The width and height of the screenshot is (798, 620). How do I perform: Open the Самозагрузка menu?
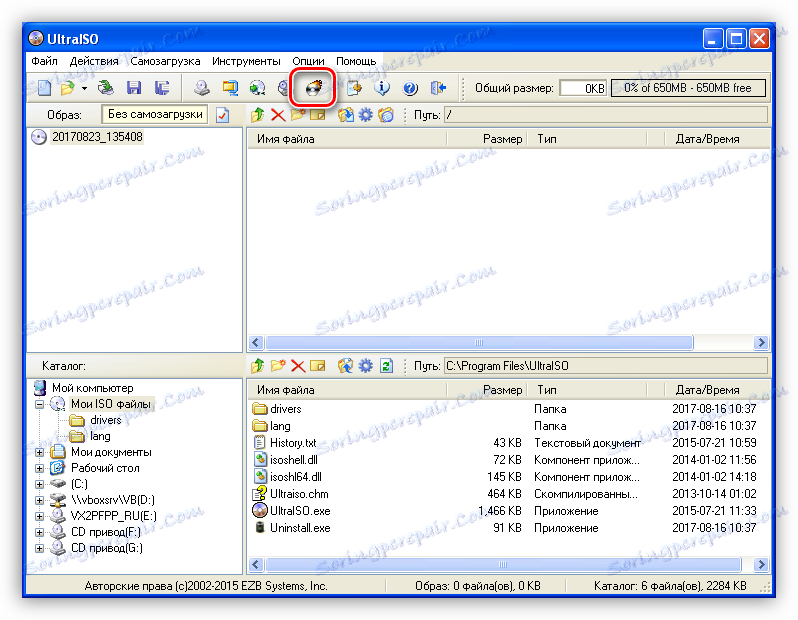pyautogui.click(x=165, y=61)
